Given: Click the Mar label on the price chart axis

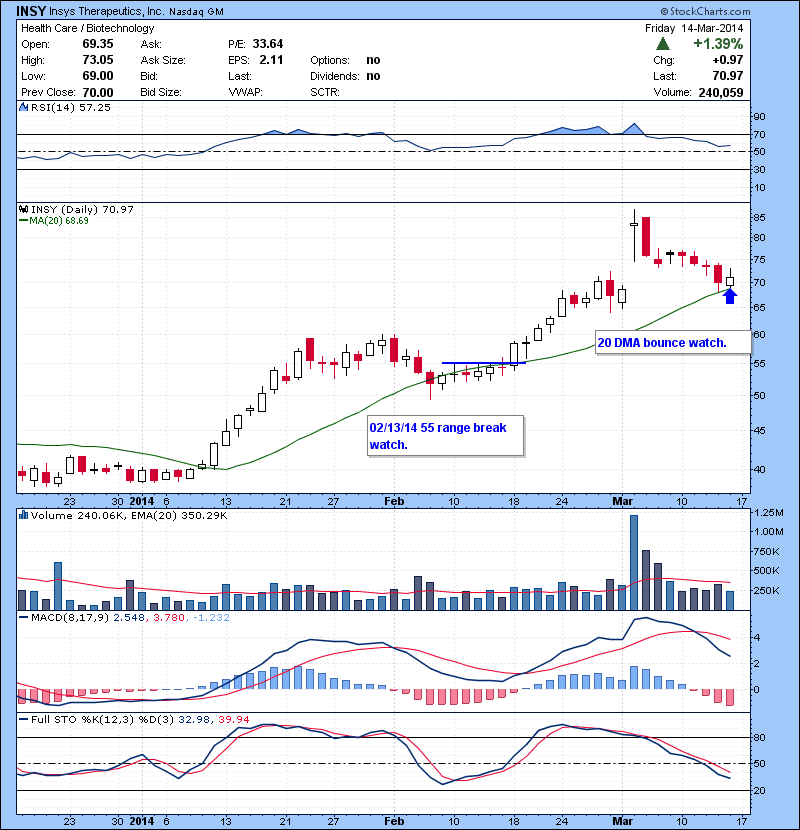Looking at the screenshot, I should [x=623, y=501].
